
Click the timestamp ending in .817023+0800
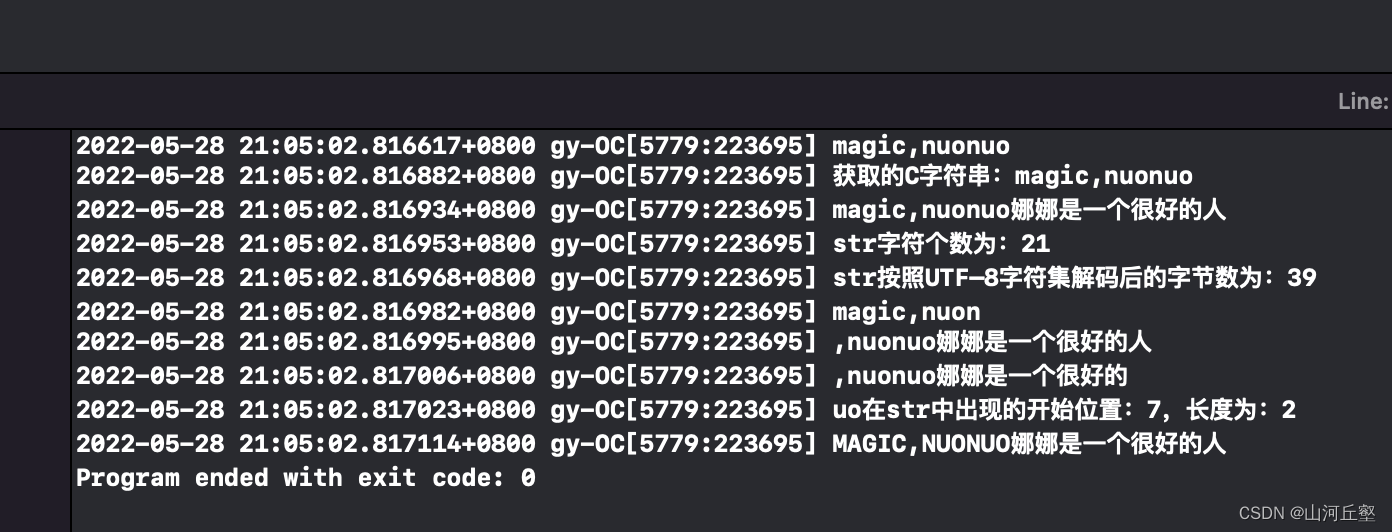[x=305, y=410]
